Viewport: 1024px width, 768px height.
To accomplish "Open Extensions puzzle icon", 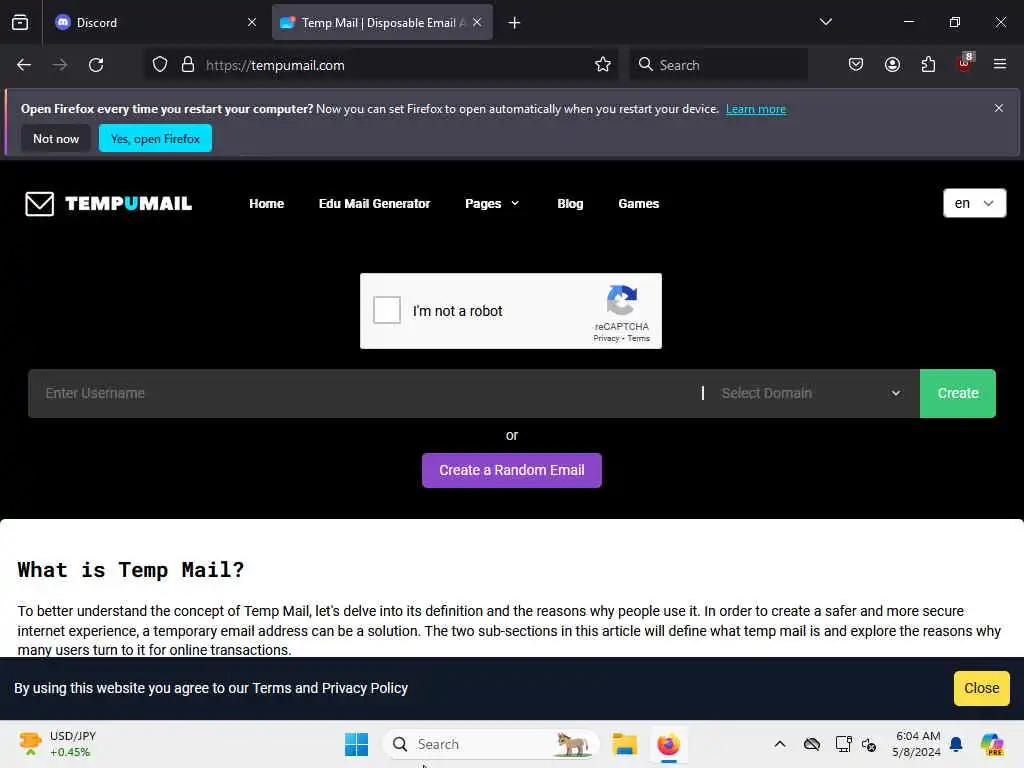I will click(x=928, y=65).
